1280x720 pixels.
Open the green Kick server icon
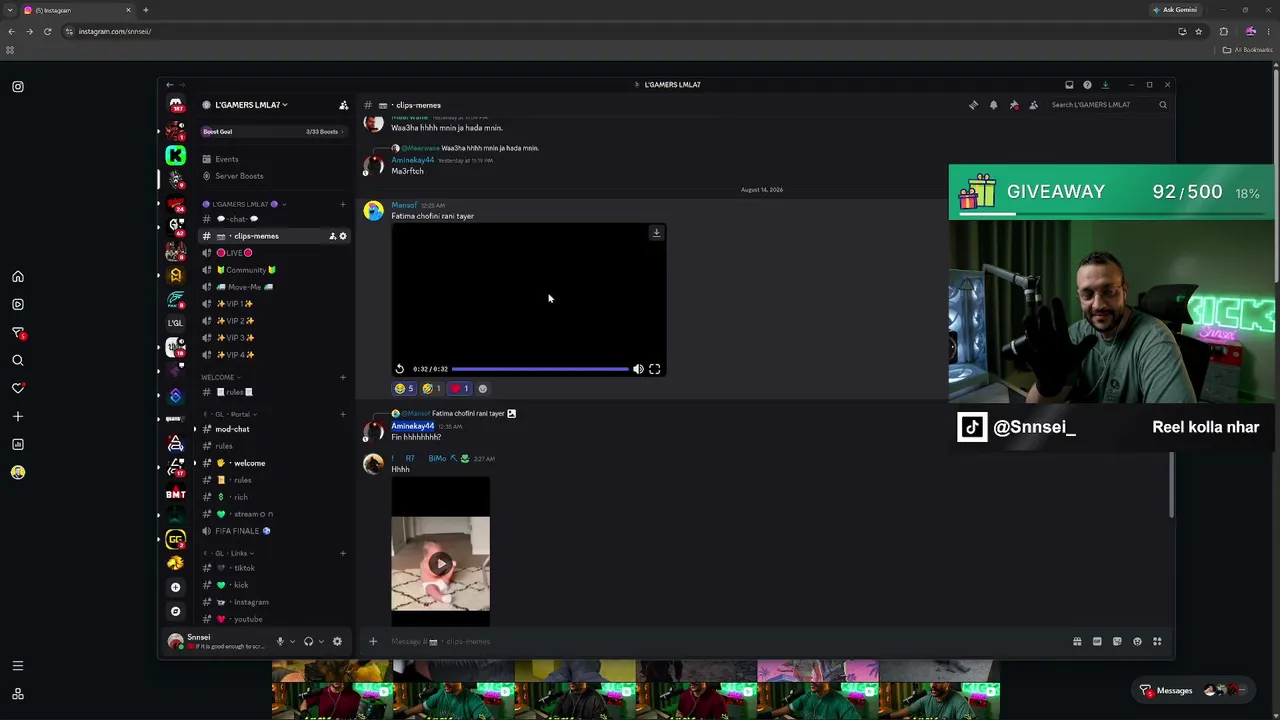click(176, 155)
